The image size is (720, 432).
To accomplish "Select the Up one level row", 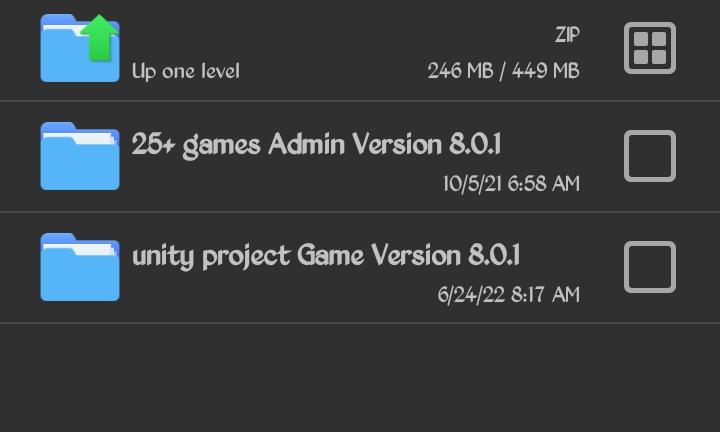I will click(x=360, y=50).
